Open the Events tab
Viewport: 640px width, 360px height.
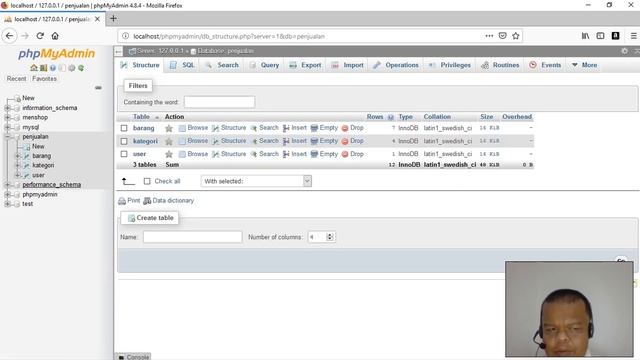pos(545,65)
